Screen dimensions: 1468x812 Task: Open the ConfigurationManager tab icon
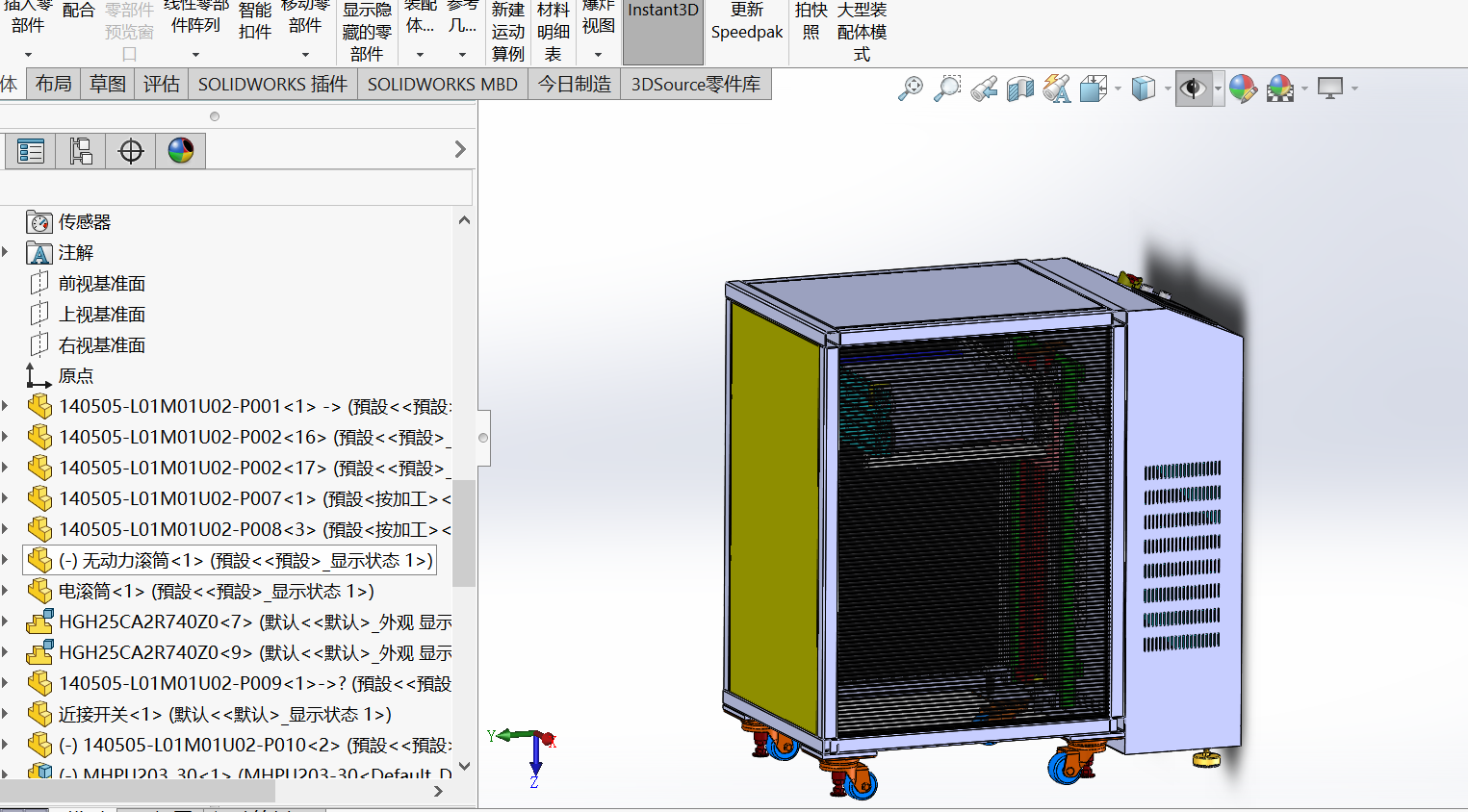81,151
